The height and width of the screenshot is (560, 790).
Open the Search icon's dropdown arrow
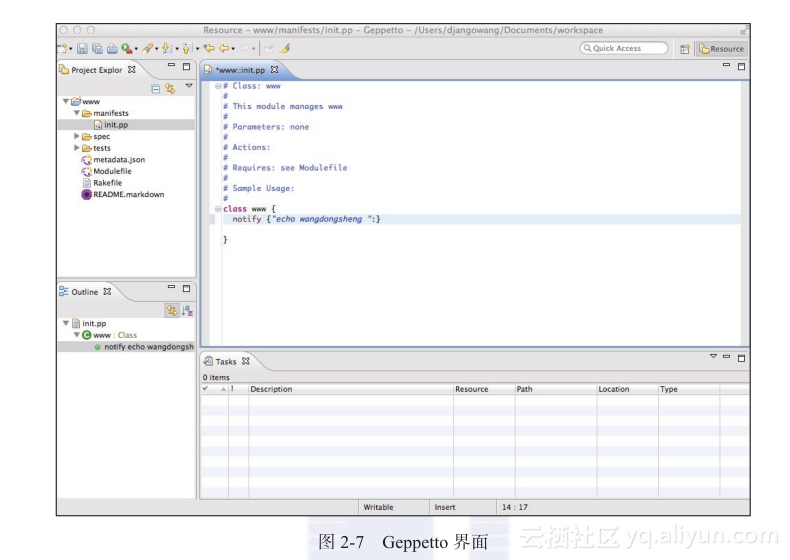(157, 49)
